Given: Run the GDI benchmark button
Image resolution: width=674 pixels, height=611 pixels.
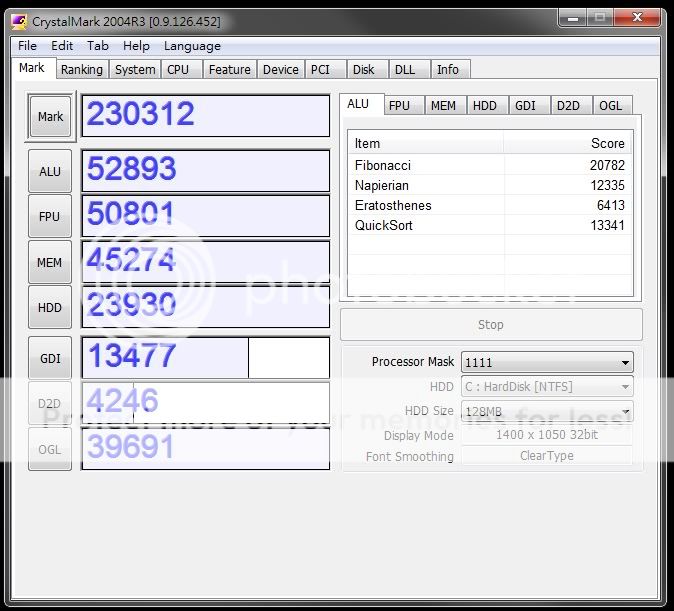Looking at the screenshot, I should coord(50,358).
